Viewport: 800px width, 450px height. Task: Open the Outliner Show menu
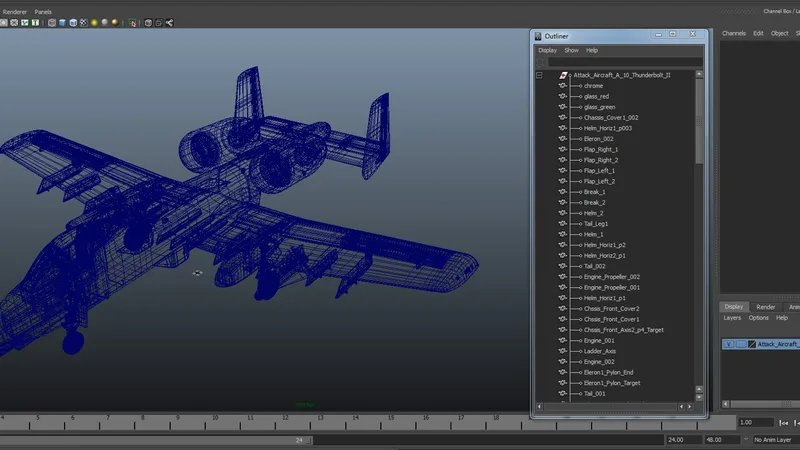coord(571,50)
